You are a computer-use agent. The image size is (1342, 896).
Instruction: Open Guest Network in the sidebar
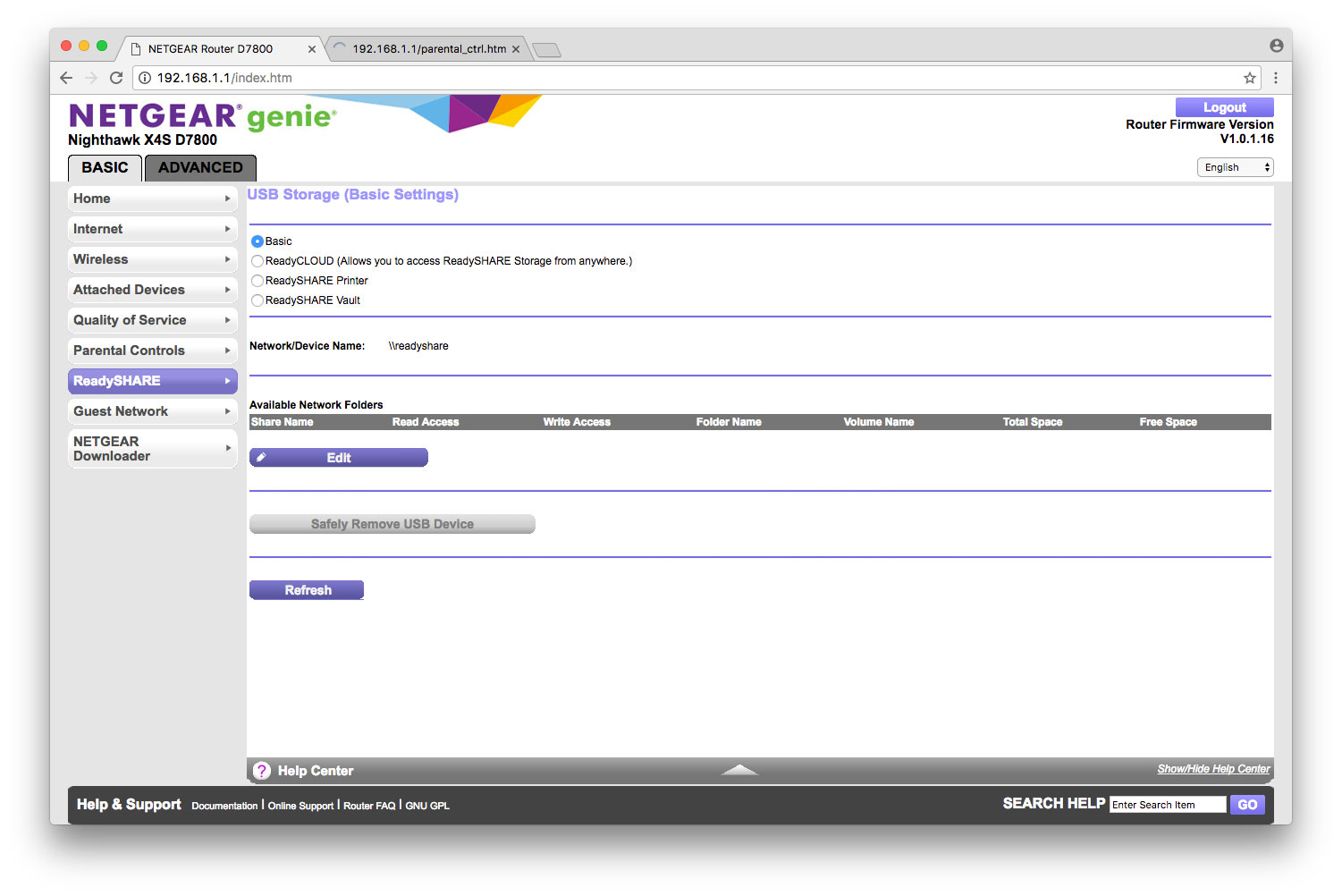click(x=152, y=411)
